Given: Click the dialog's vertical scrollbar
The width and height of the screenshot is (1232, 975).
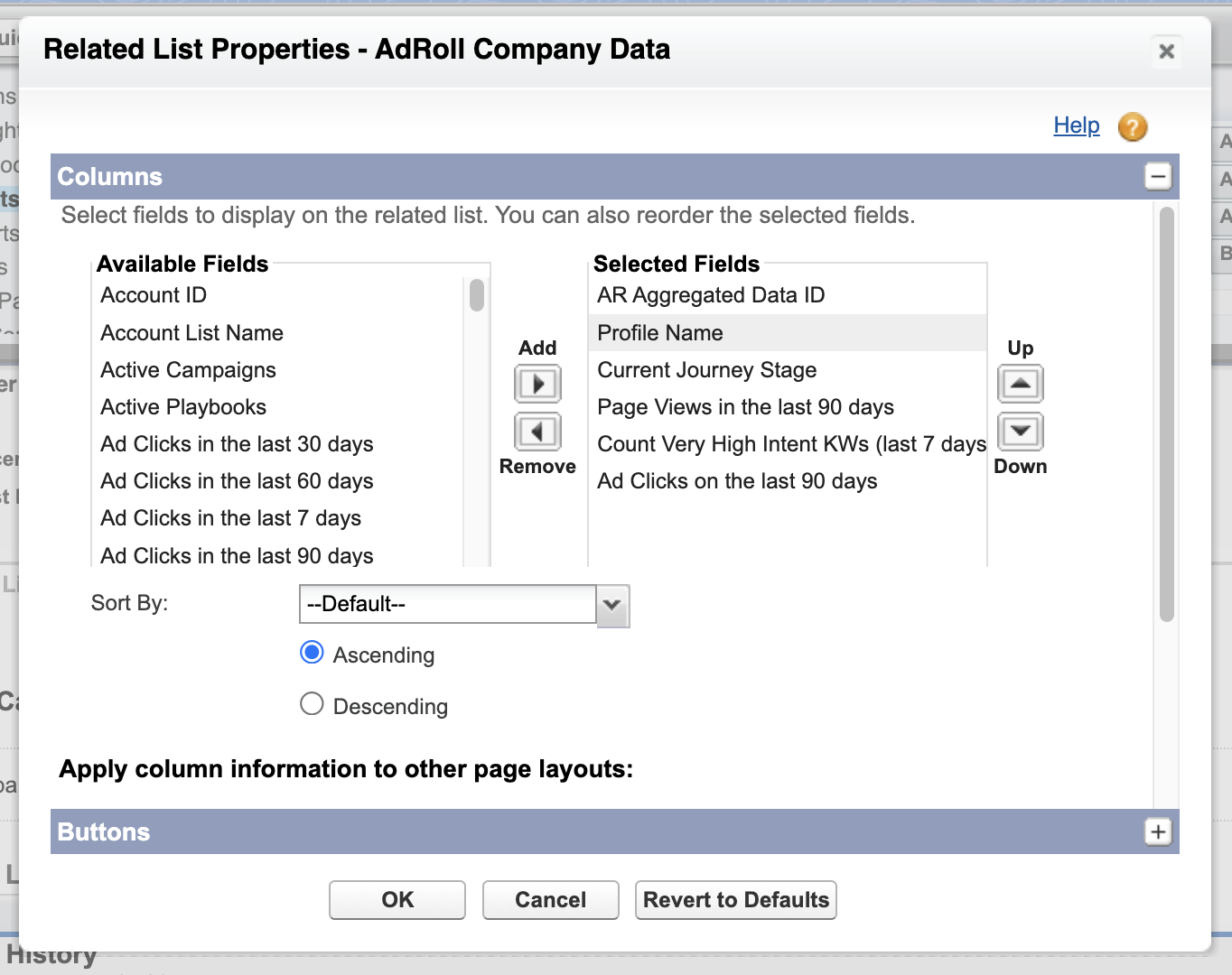Looking at the screenshot, I should point(1166,415).
